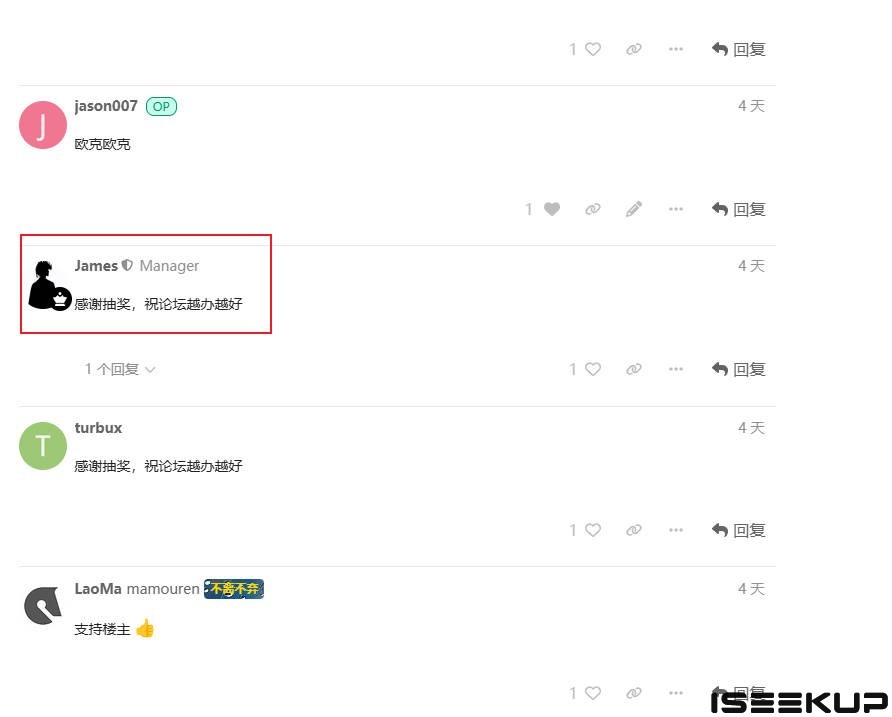Unlike jason007's post via filled heart
Viewport: 892px width, 717px height.
coord(551,209)
